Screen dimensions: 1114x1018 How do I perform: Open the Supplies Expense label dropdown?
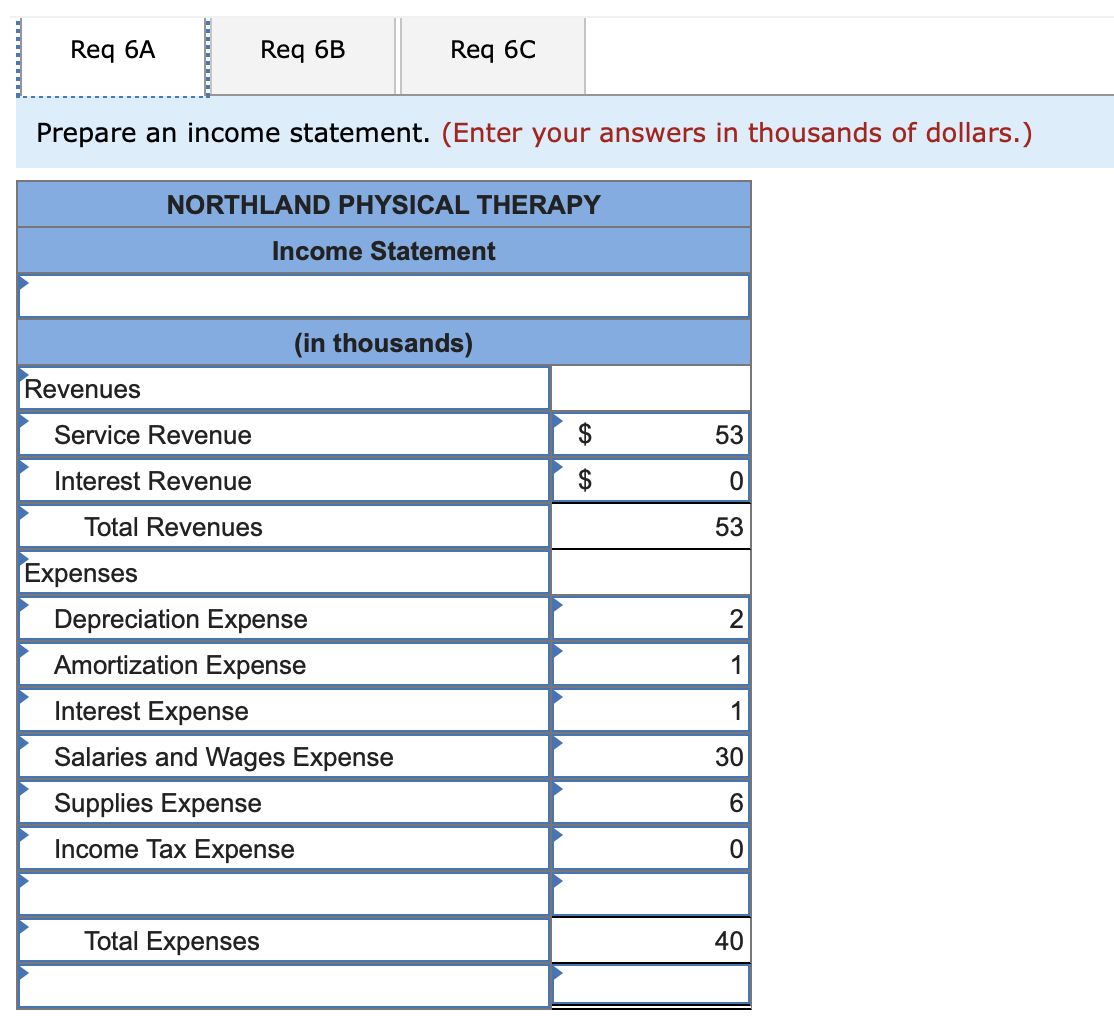[x=22, y=791]
